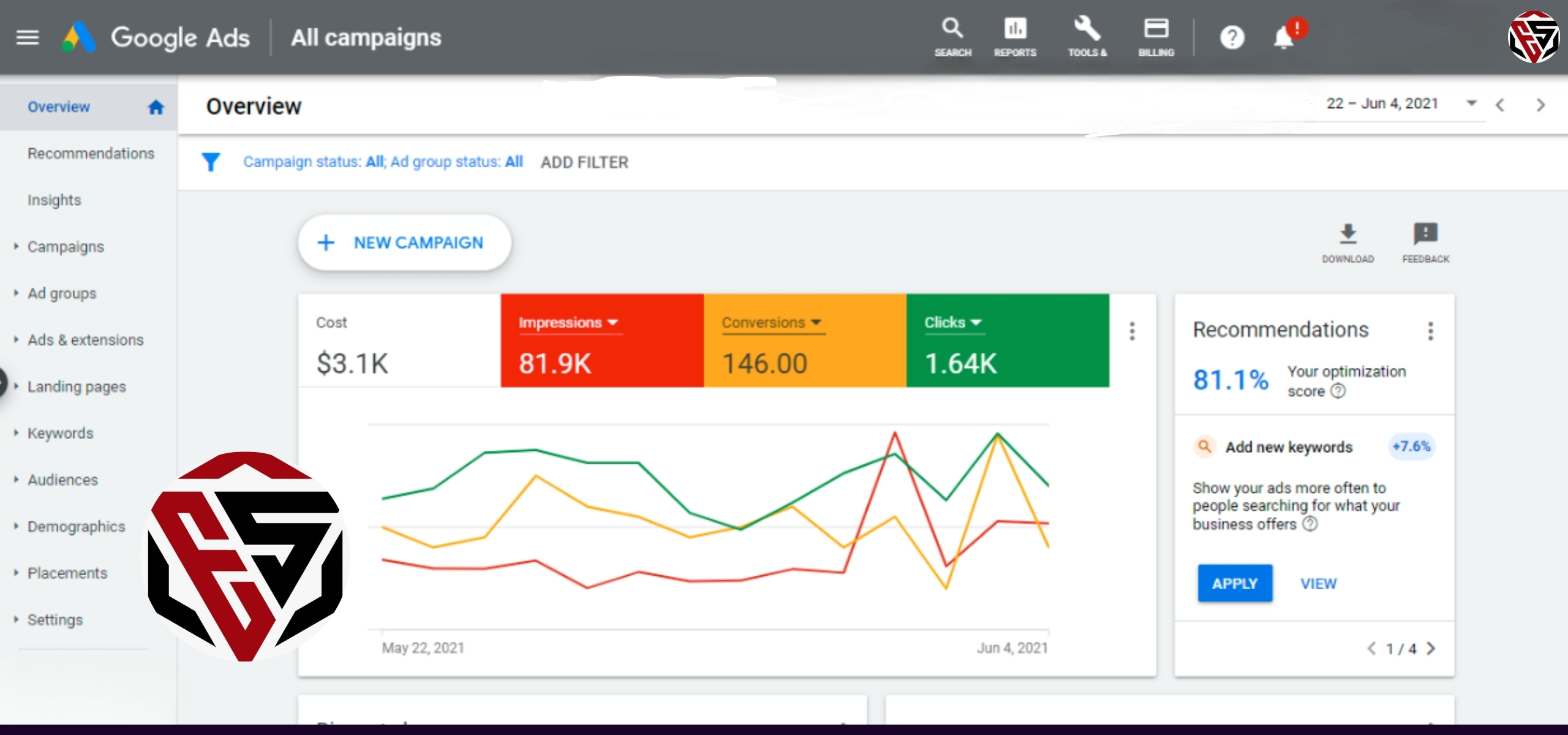Viewport: 1568px width, 735px height.
Task: Click the Help question mark icon
Action: point(1232,38)
